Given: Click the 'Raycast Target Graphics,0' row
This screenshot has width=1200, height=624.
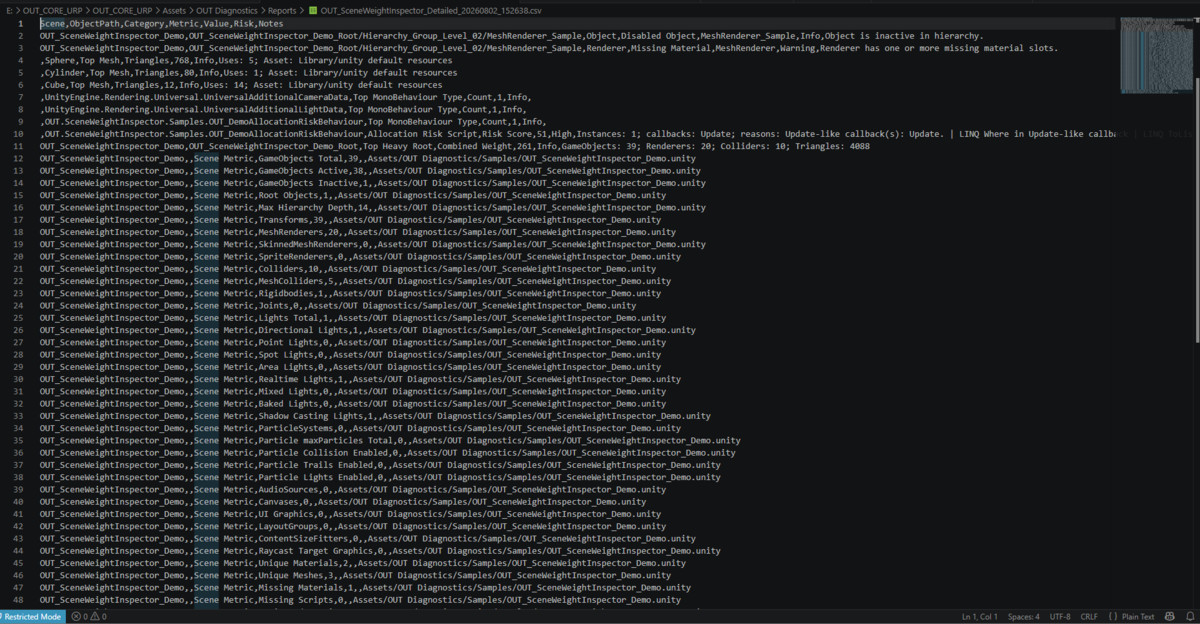Looking at the screenshot, I should [380, 551].
